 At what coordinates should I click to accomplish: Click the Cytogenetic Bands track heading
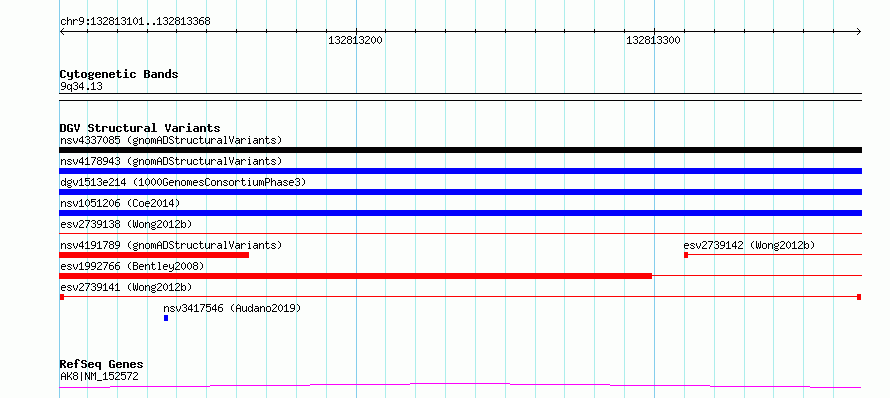coord(119,74)
